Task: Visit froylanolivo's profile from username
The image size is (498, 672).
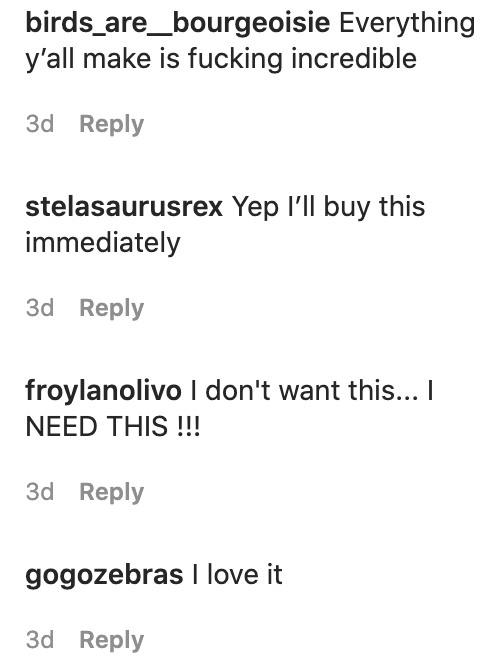Action: coord(104,392)
